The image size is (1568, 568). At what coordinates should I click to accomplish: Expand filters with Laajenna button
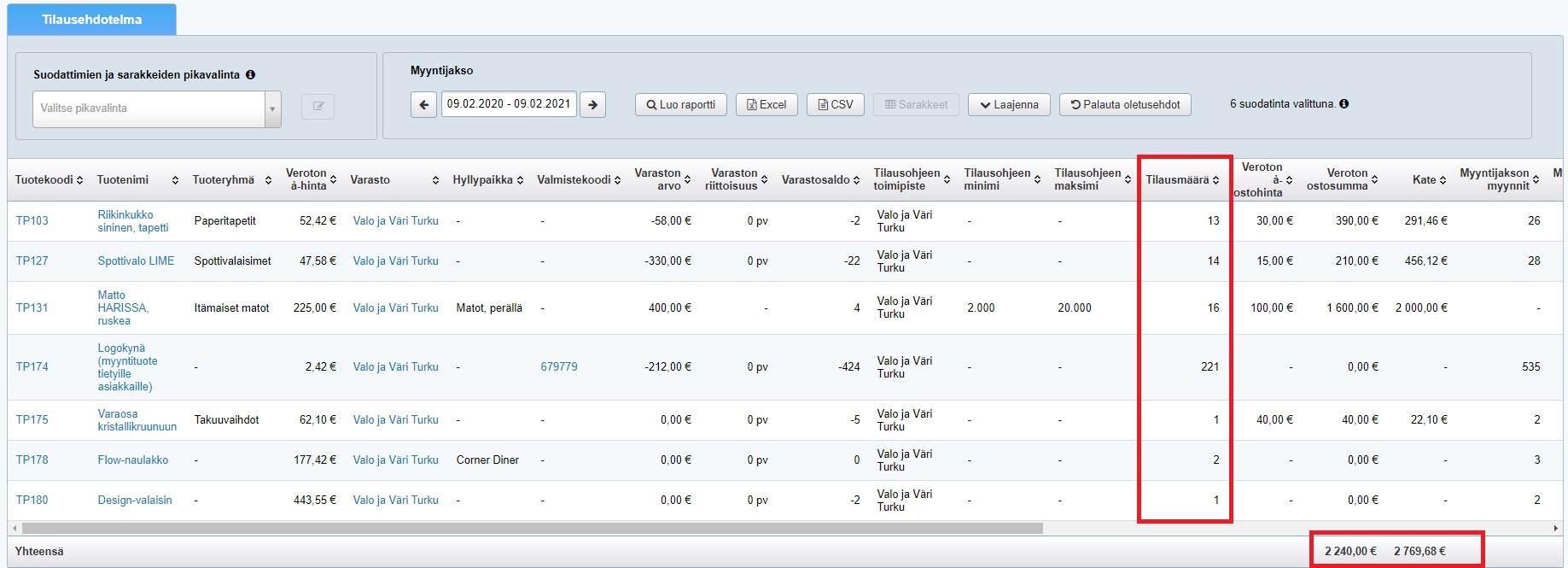point(1009,105)
